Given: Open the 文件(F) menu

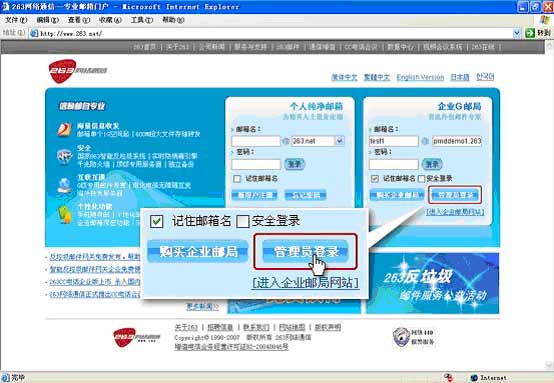Looking at the screenshot, I should 16,20.
